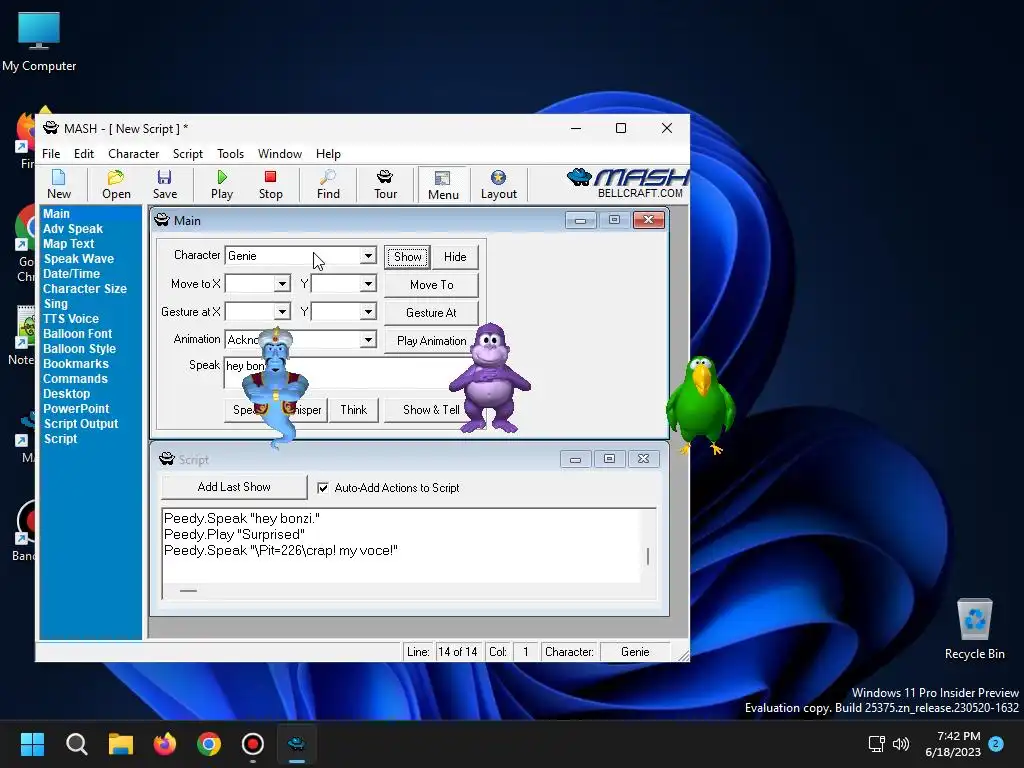Select the My Computer desktop icon
Image resolution: width=1024 pixels, height=768 pixels.
coord(39,40)
